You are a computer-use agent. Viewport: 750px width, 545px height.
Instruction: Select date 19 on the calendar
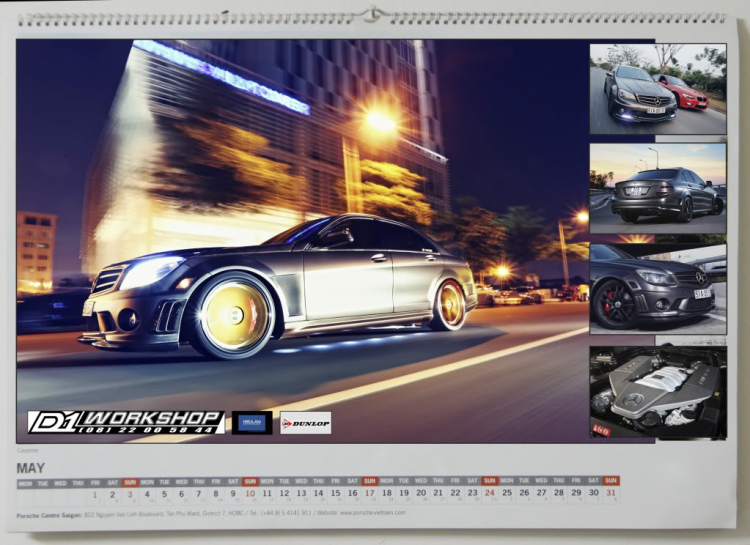(x=404, y=492)
